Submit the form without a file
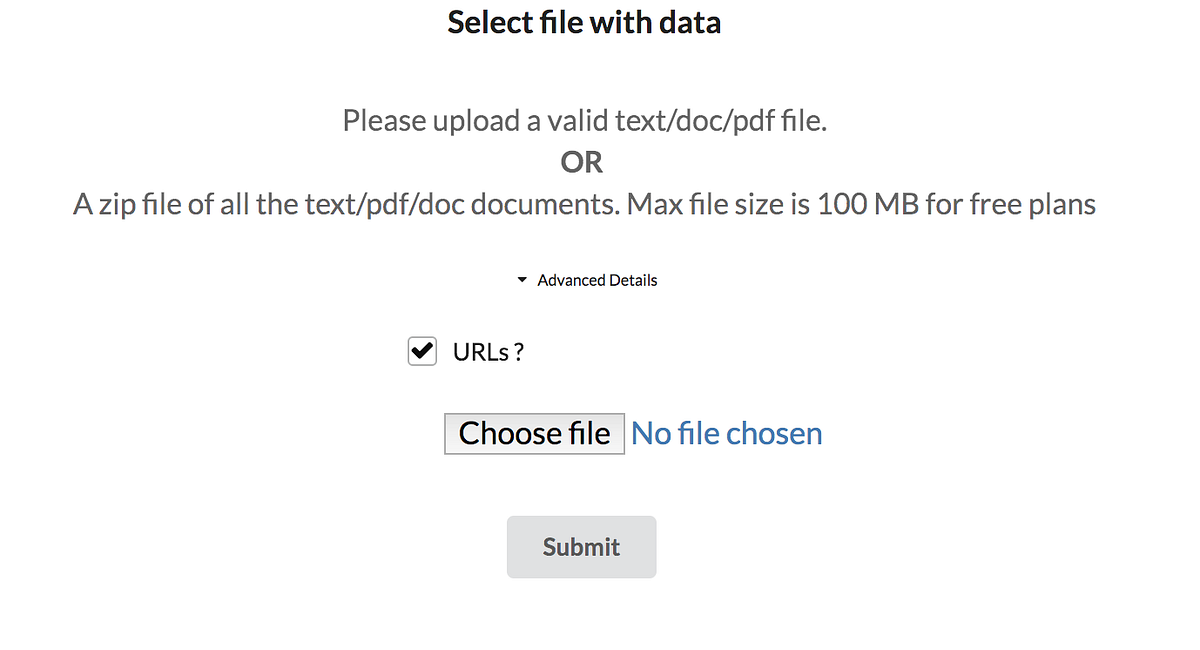 (581, 547)
